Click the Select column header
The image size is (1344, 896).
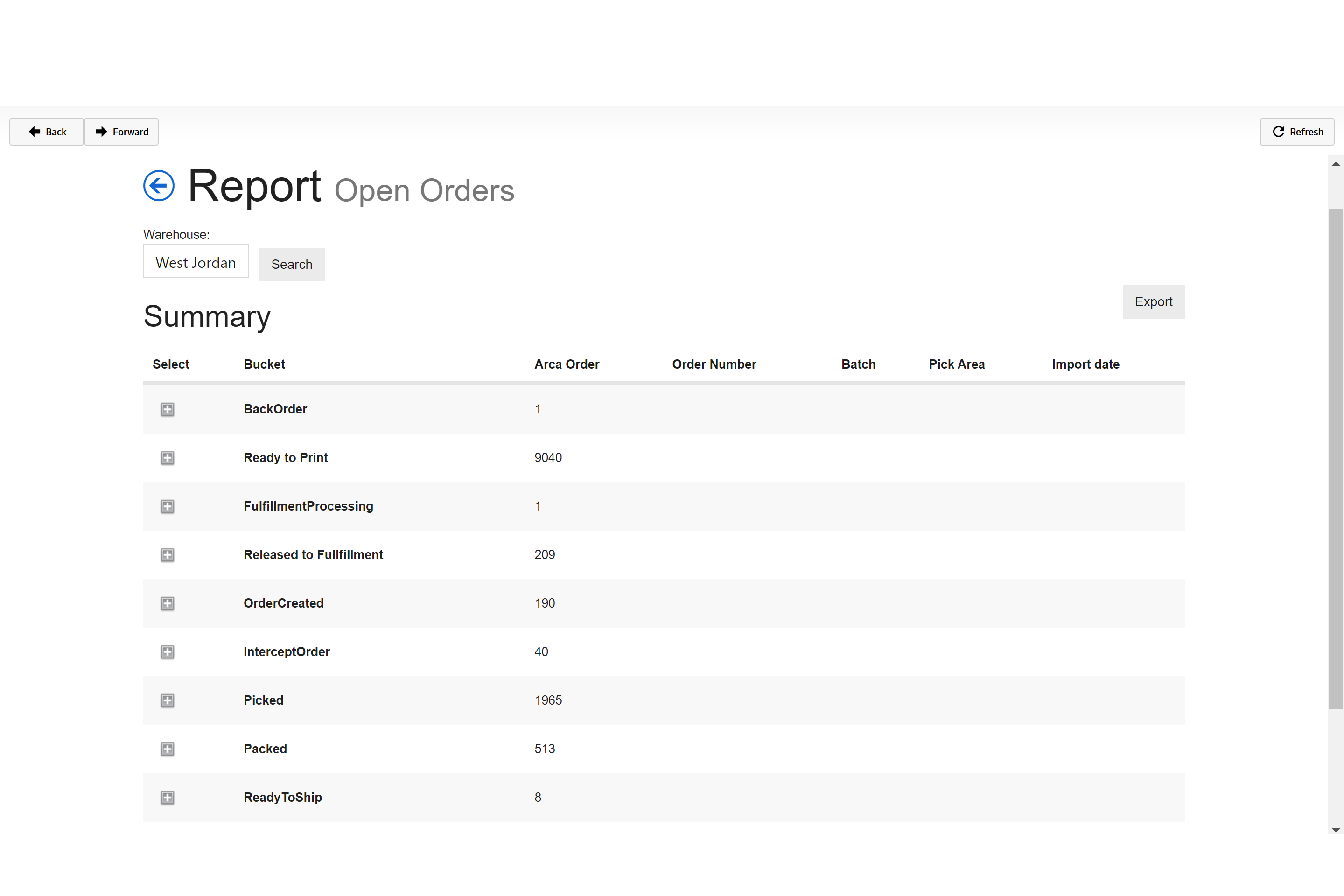coord(171,364)
